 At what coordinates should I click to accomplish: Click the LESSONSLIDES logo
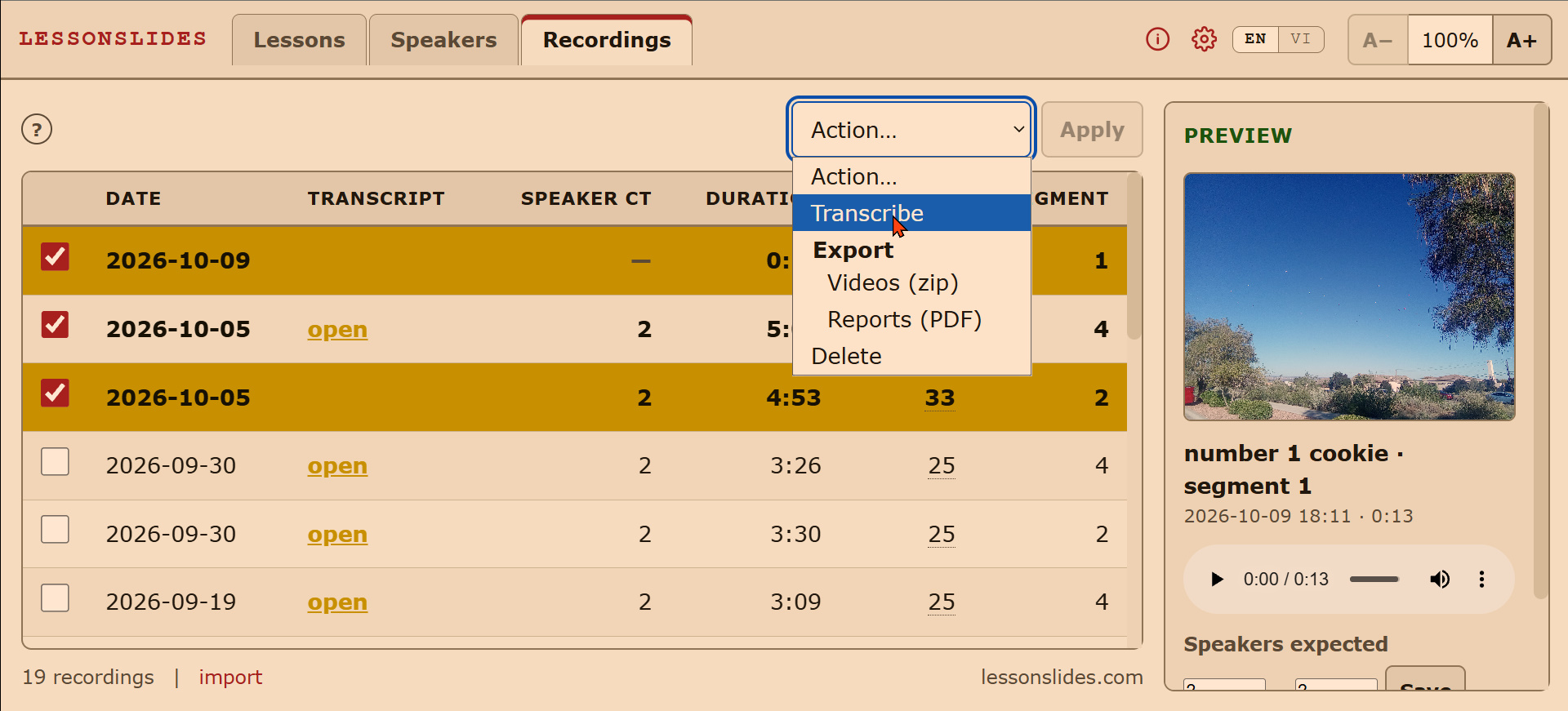pyautogui.click(x=113, y=38)
